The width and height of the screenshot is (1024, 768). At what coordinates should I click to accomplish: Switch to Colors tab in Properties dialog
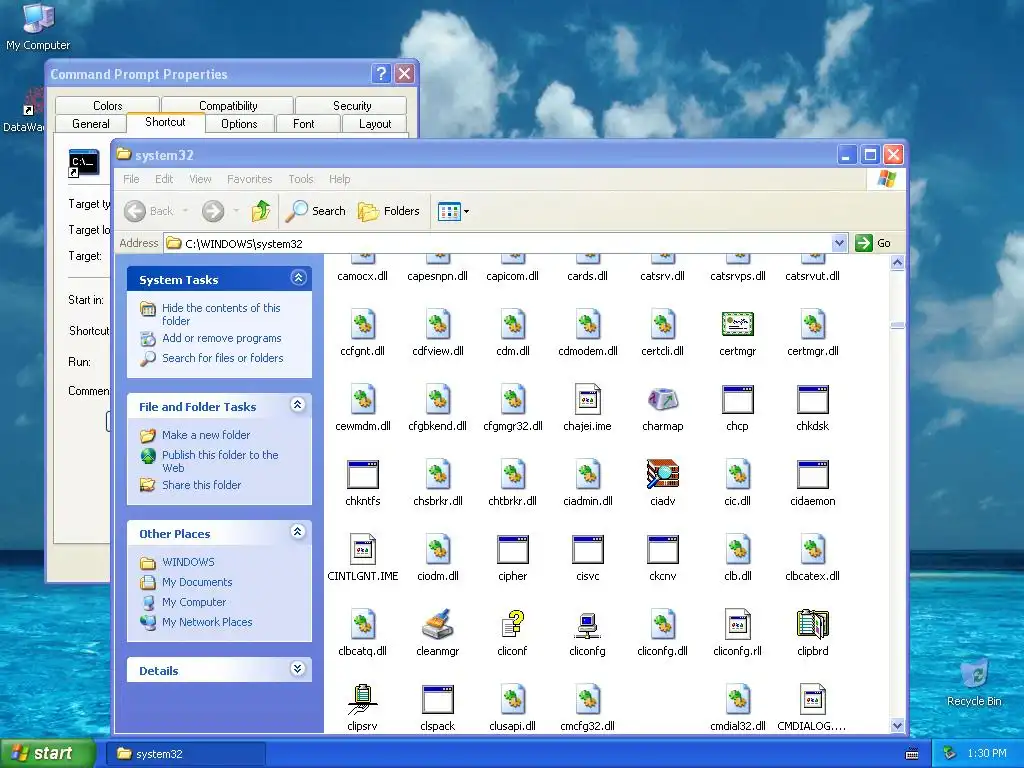click(x=108, y=105)
